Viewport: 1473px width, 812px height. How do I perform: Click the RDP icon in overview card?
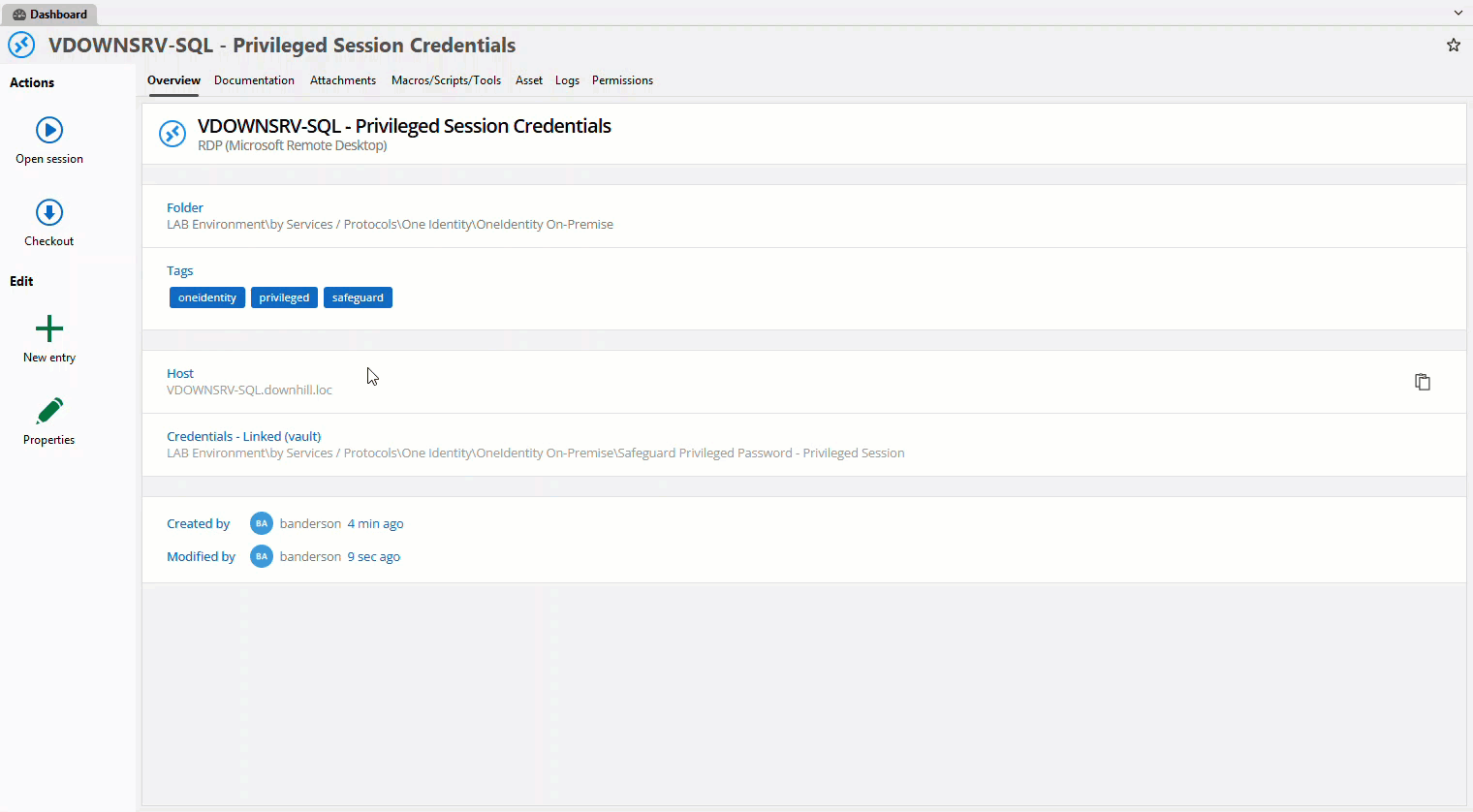[172, 134]
